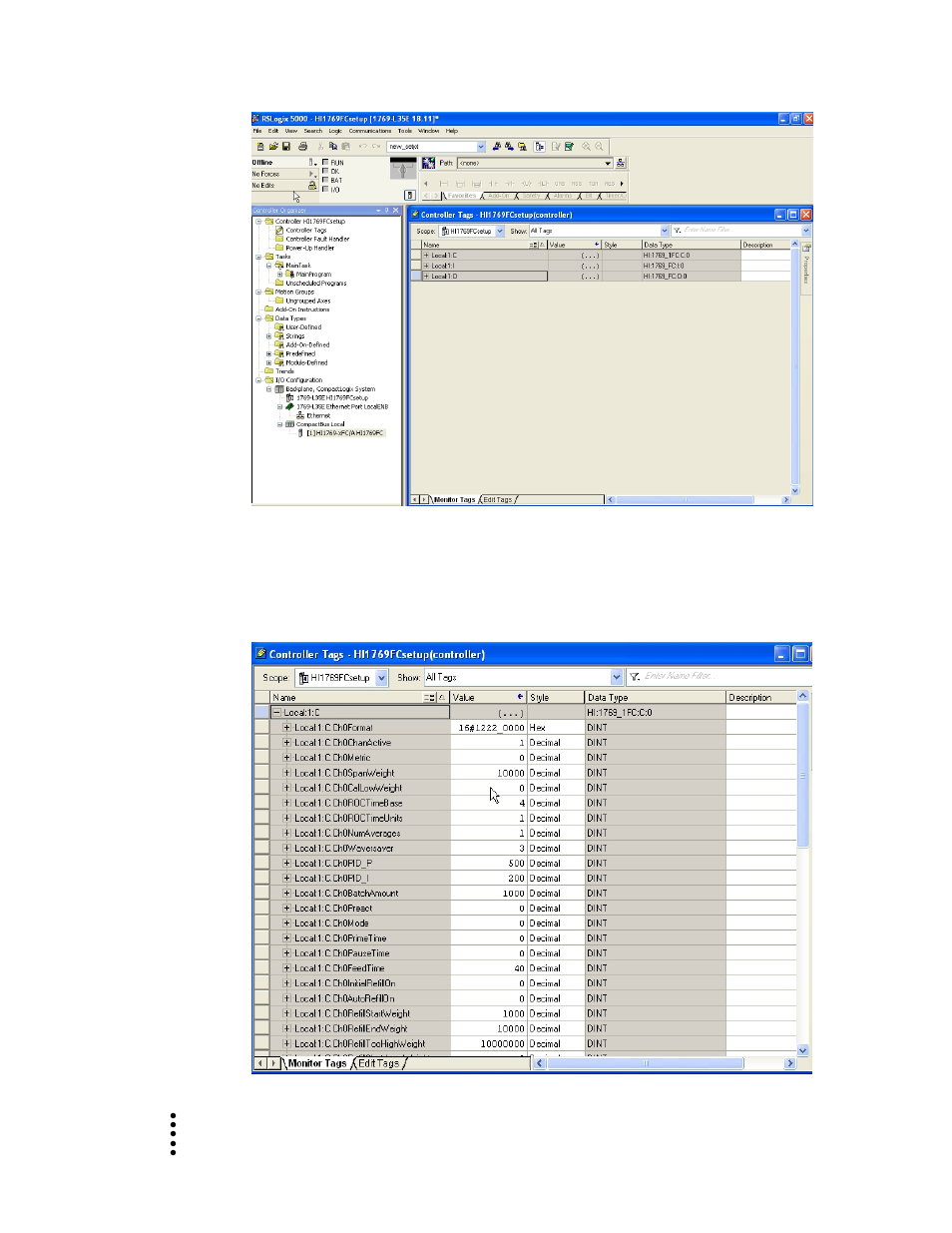Click the New file toolbar icon
This screenshot has height=1233, width=952.
tap(260, 147)
